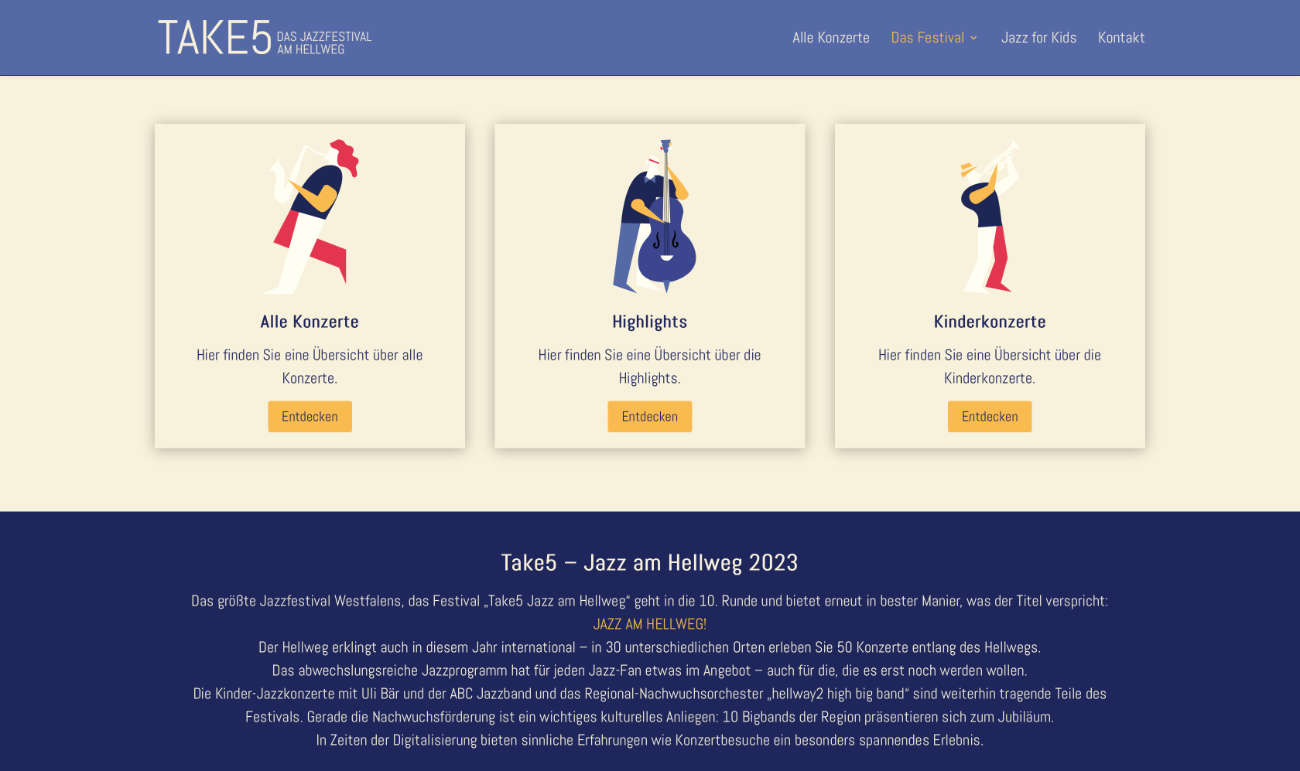This screenshot has height=771, width=1300.
Task: Open the Alle Konzerte menu item
Action: (831, 37)
